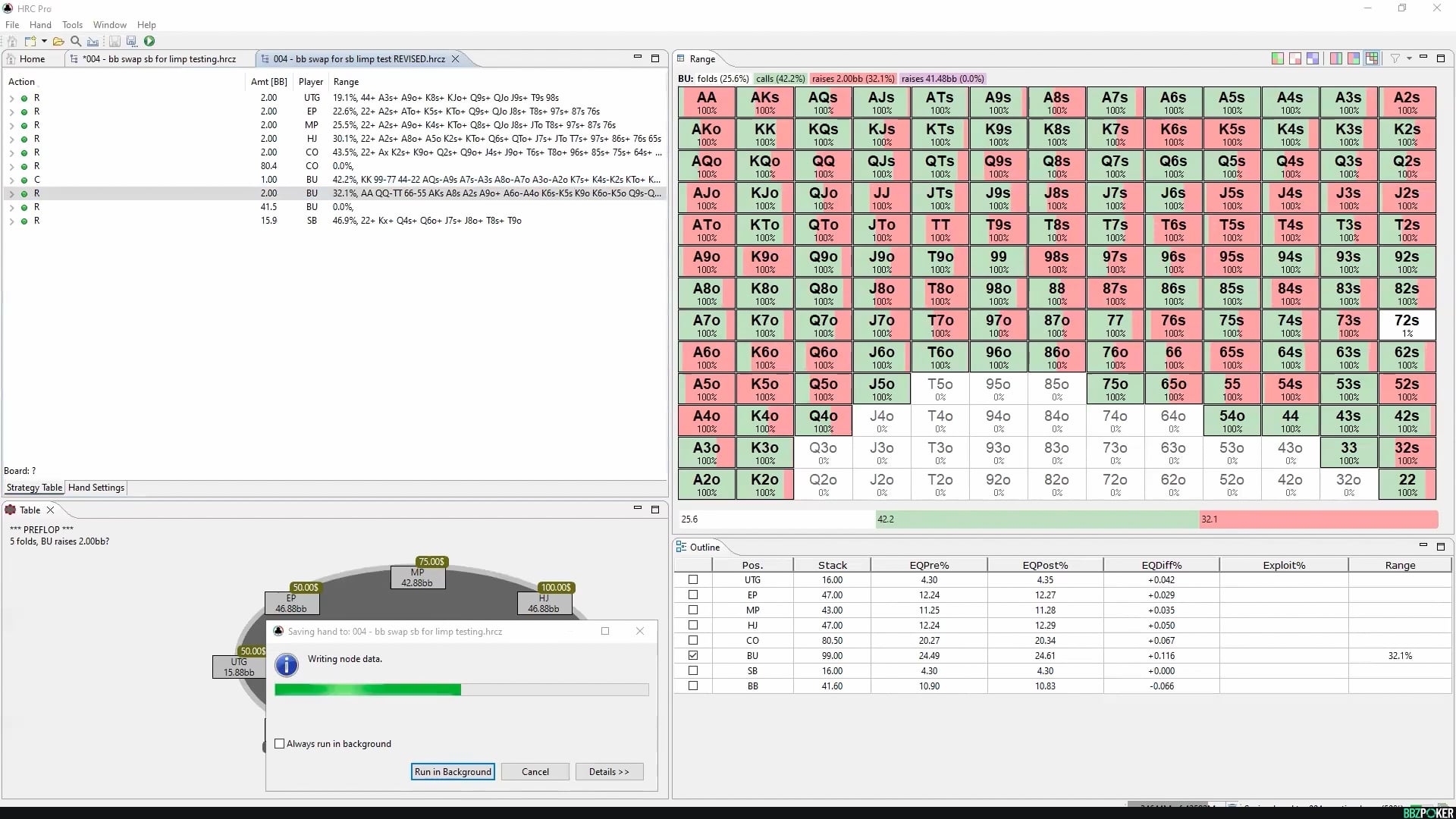Open the Tools menu
The width and height of the screenshot is (1456, 819).
pos(72,24)
